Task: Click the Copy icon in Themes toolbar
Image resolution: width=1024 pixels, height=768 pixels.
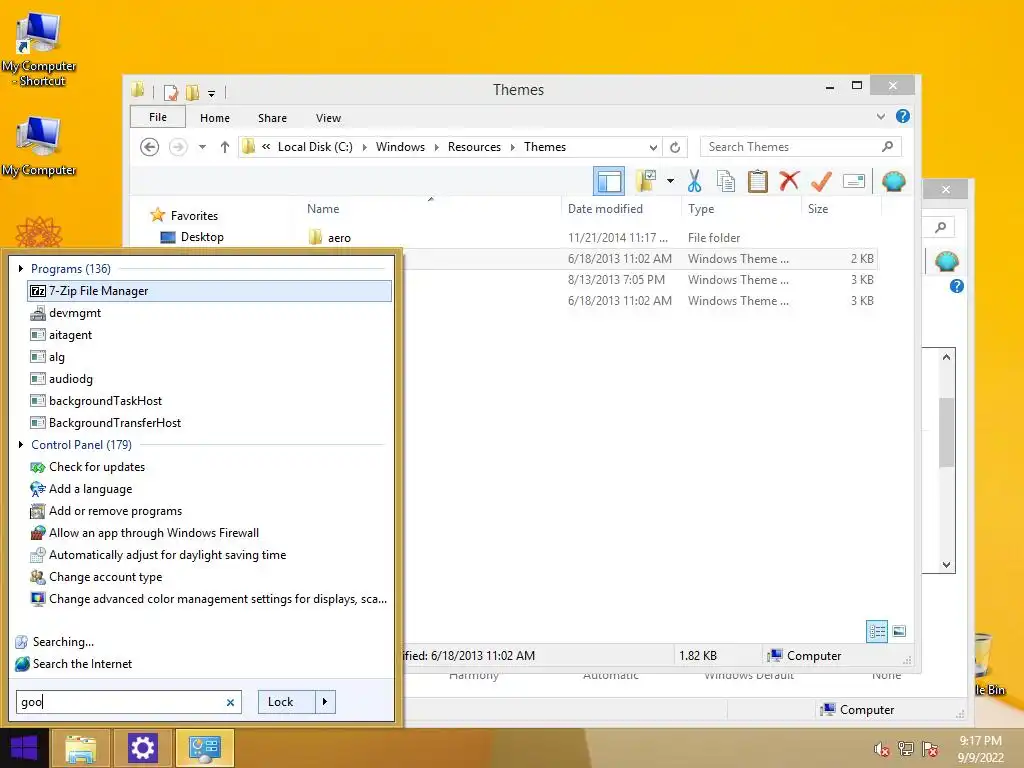Action: coord(726,181)
